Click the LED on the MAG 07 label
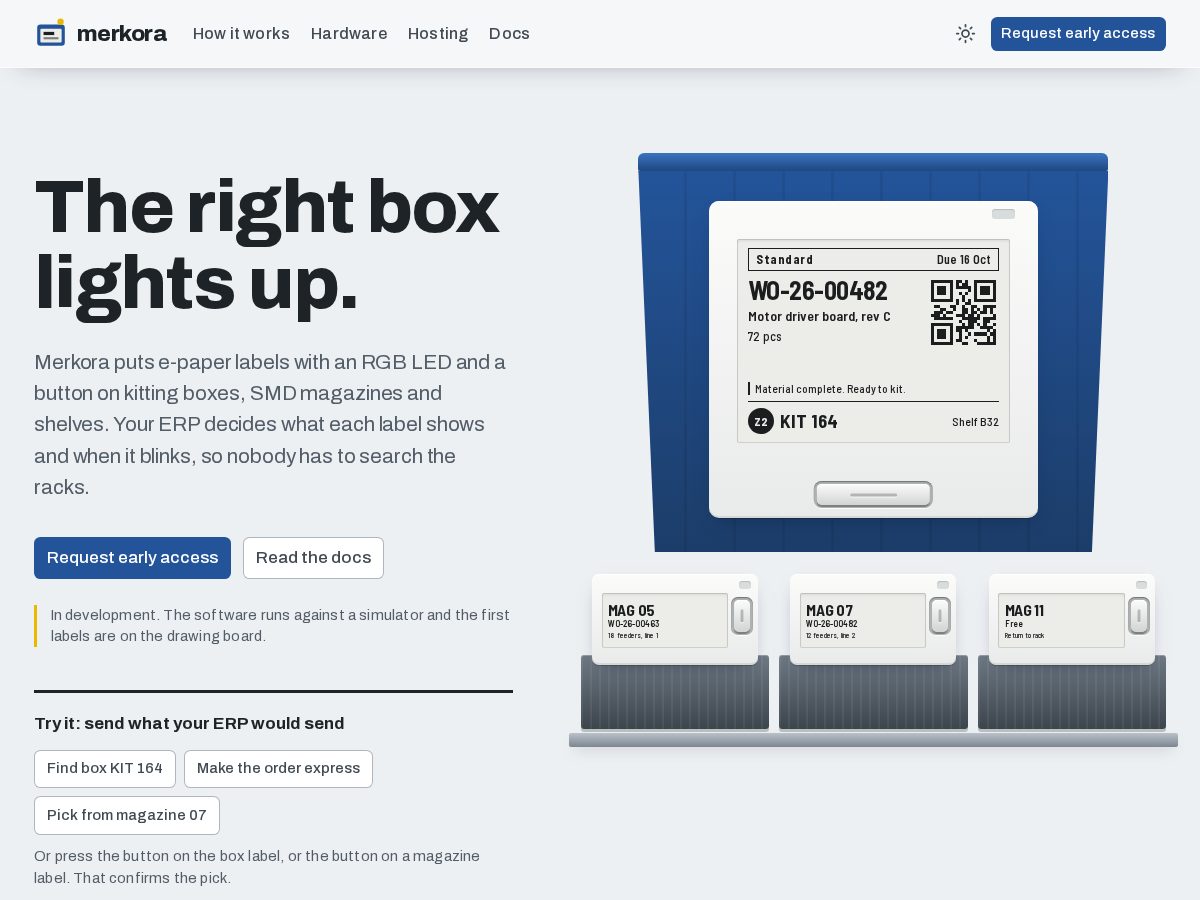 943,585
